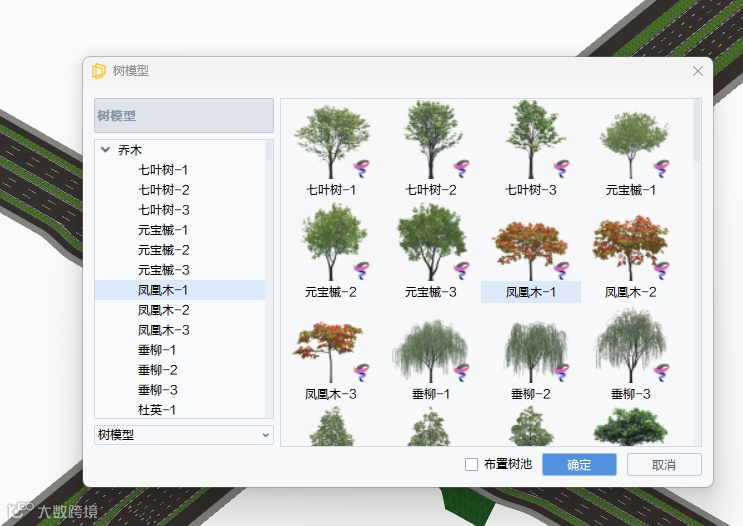
Task: Select the 凤凰木-2 tree thumbnail
Action: point(631,248)
